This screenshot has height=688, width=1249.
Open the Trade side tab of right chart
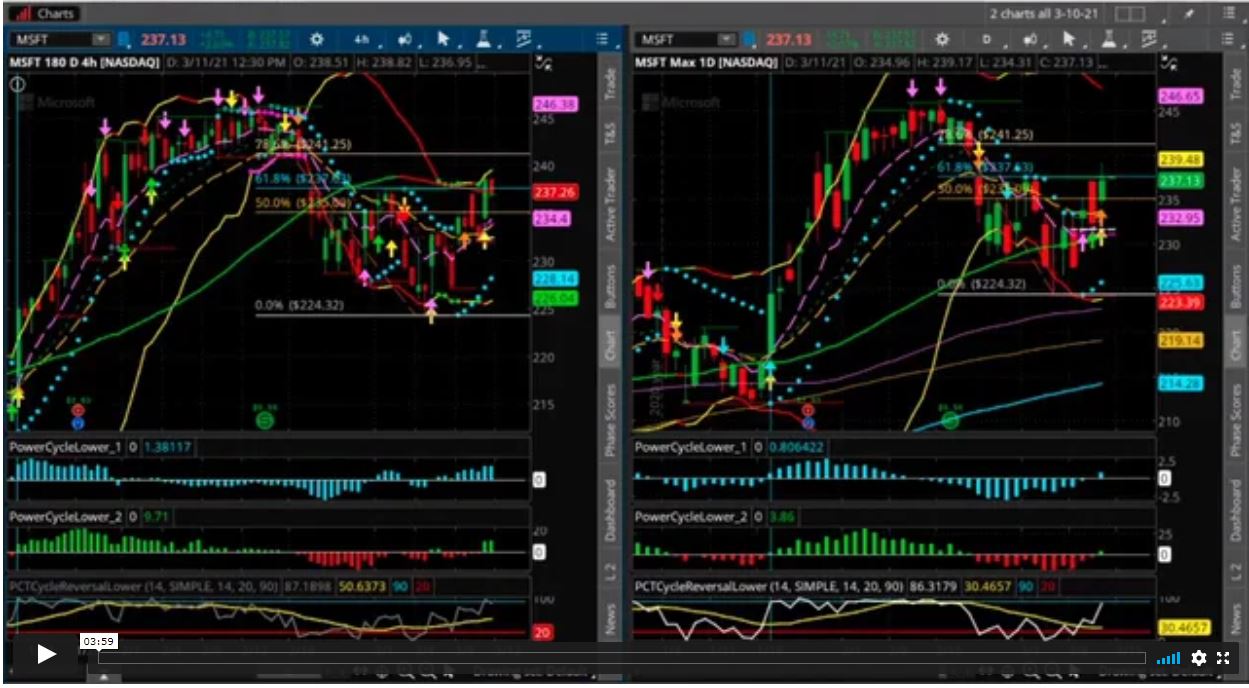1235,84
